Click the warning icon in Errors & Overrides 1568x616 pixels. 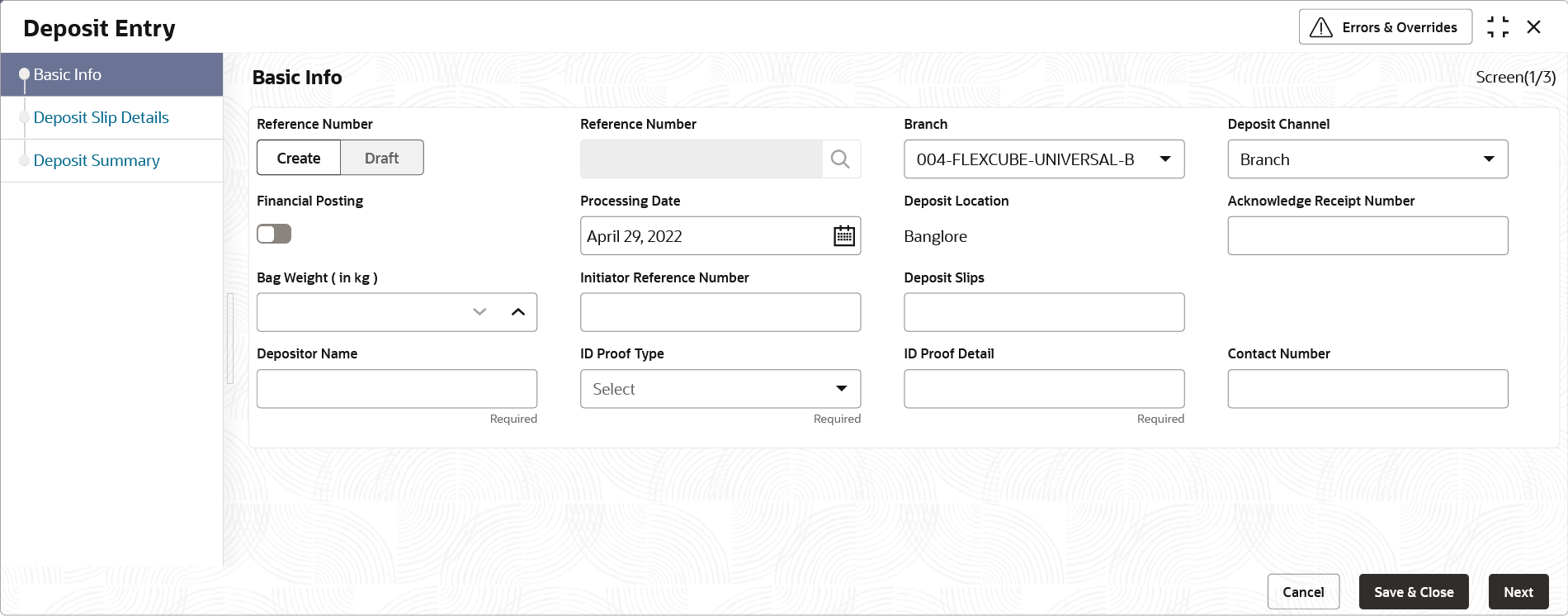(x=1321, y=27)
